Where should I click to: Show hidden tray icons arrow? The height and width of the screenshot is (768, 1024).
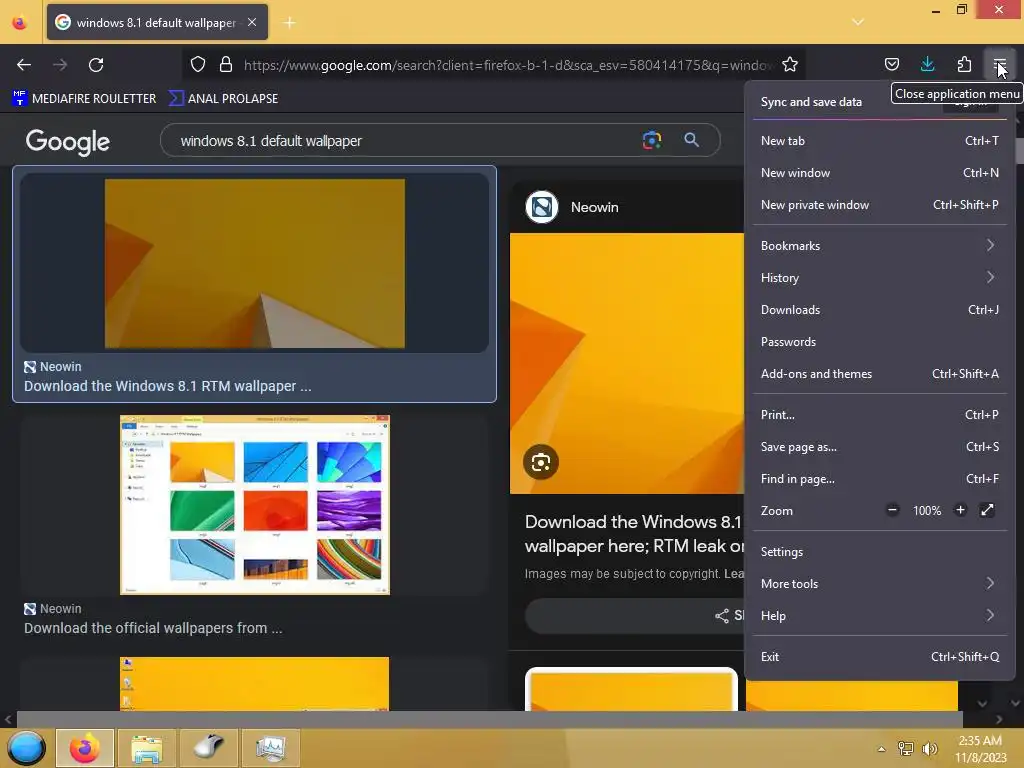pos(881,749)
